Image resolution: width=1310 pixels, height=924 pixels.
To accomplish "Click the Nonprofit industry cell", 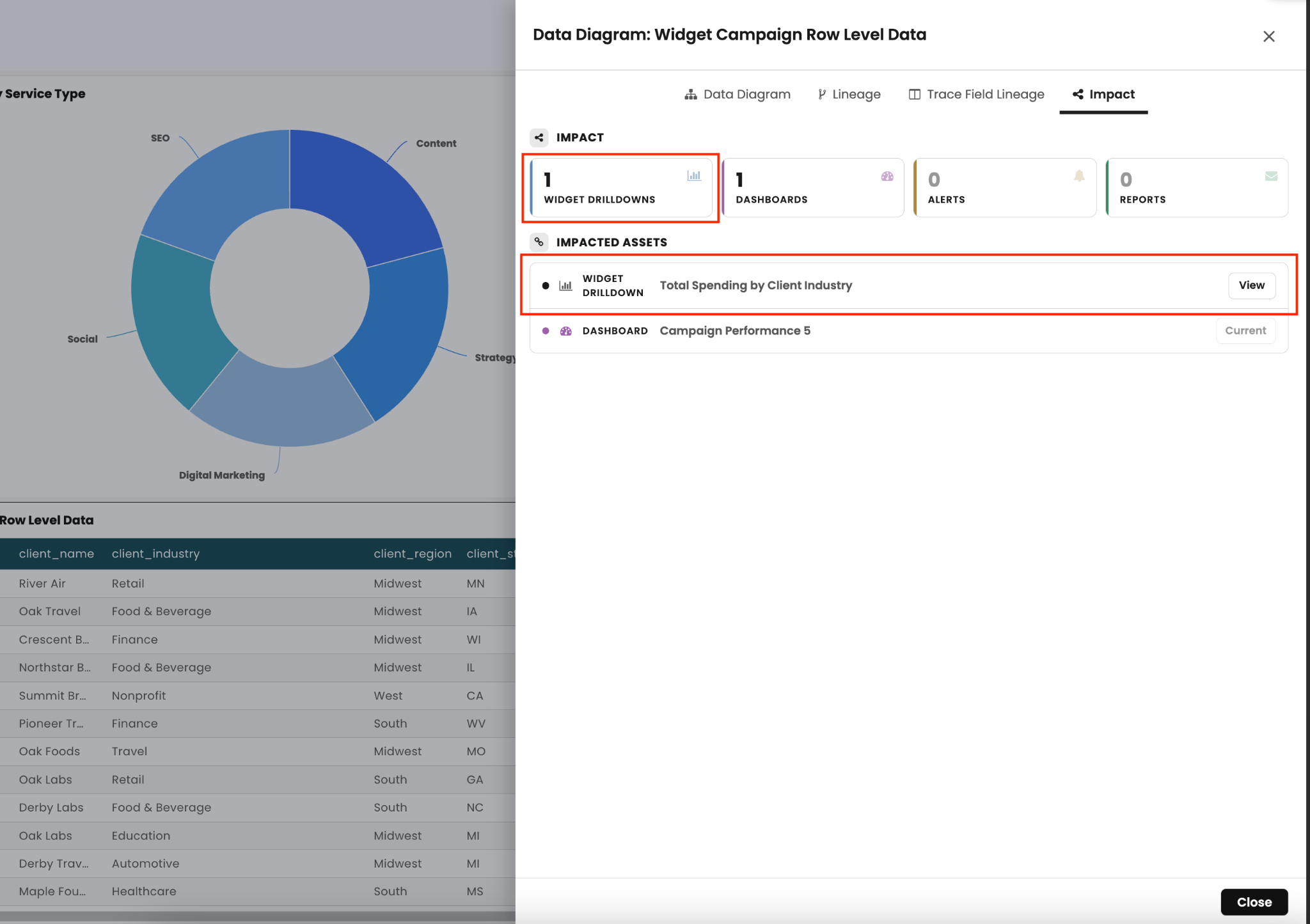I will (139, 696).
